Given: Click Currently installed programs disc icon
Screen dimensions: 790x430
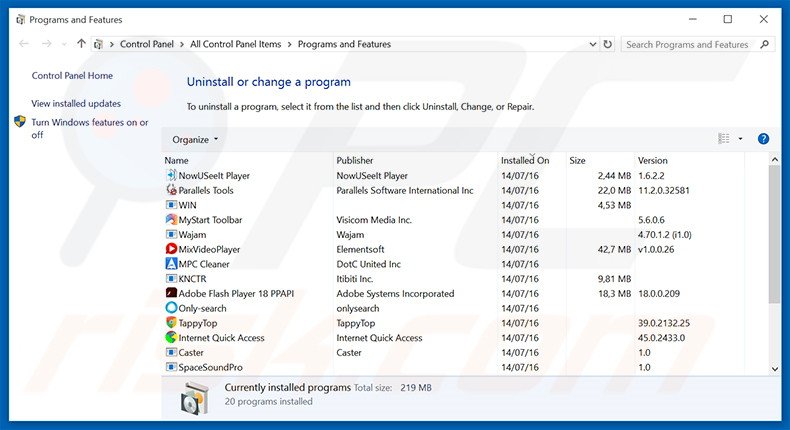Looking at the screenshot, I should [x=194, y=397].
